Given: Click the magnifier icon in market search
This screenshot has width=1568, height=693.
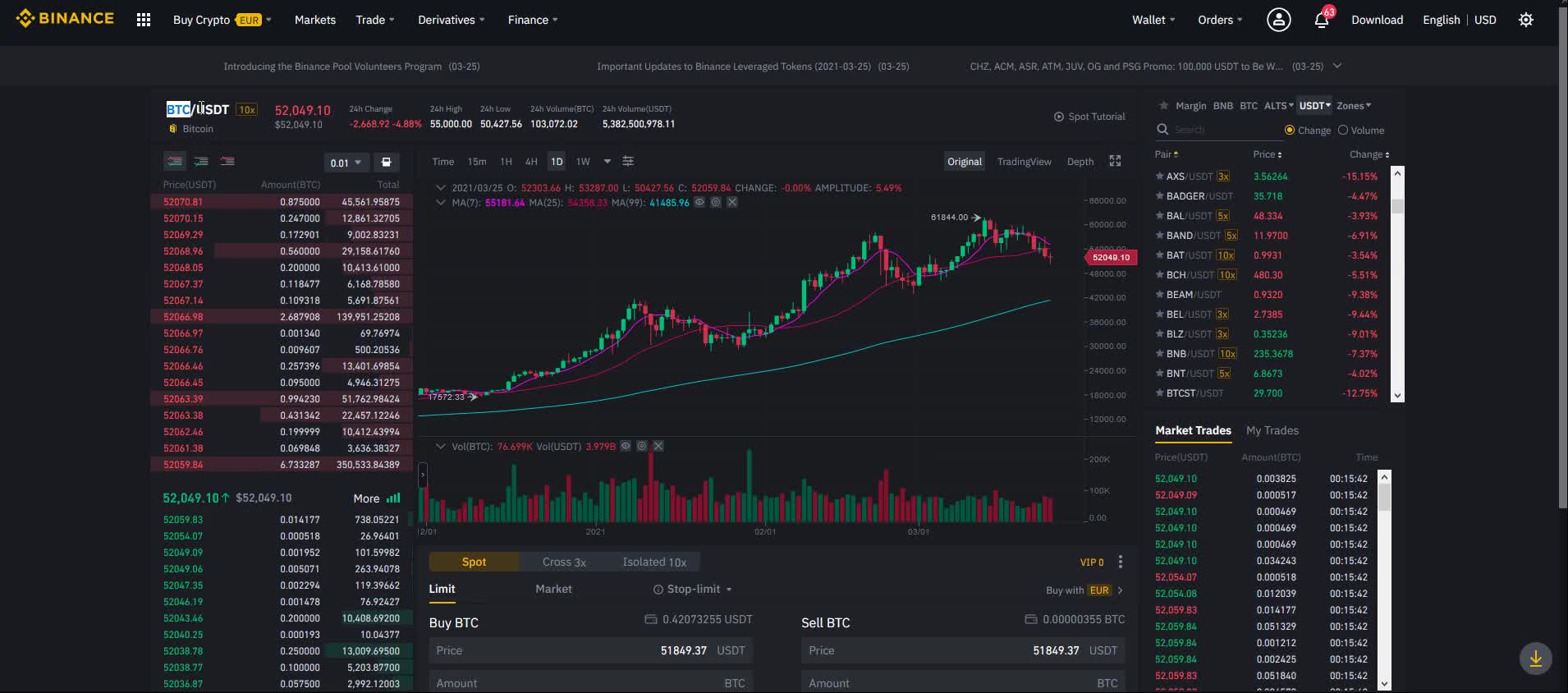Looking at the screenshot, I should (x=1162, y=130).
